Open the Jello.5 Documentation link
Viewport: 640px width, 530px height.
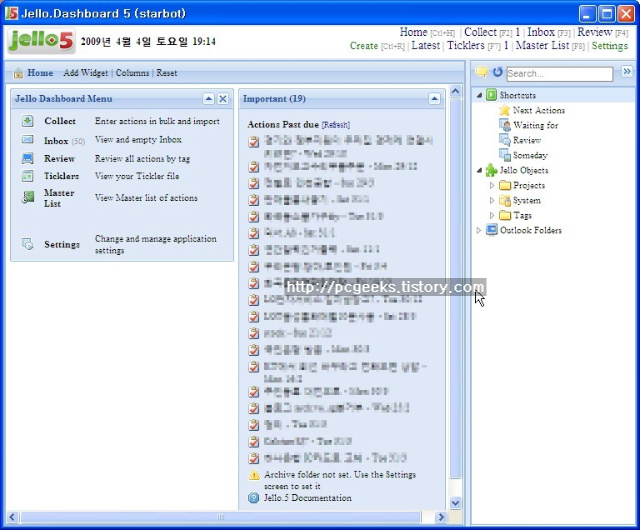307,498
